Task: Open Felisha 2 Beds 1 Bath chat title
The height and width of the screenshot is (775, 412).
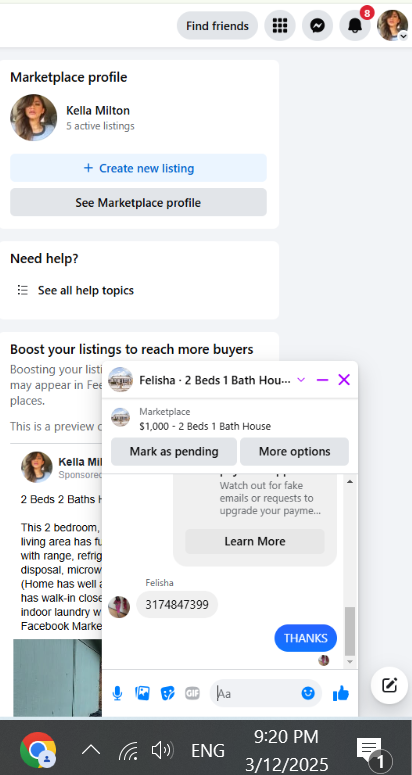Action: click(215, 380)
